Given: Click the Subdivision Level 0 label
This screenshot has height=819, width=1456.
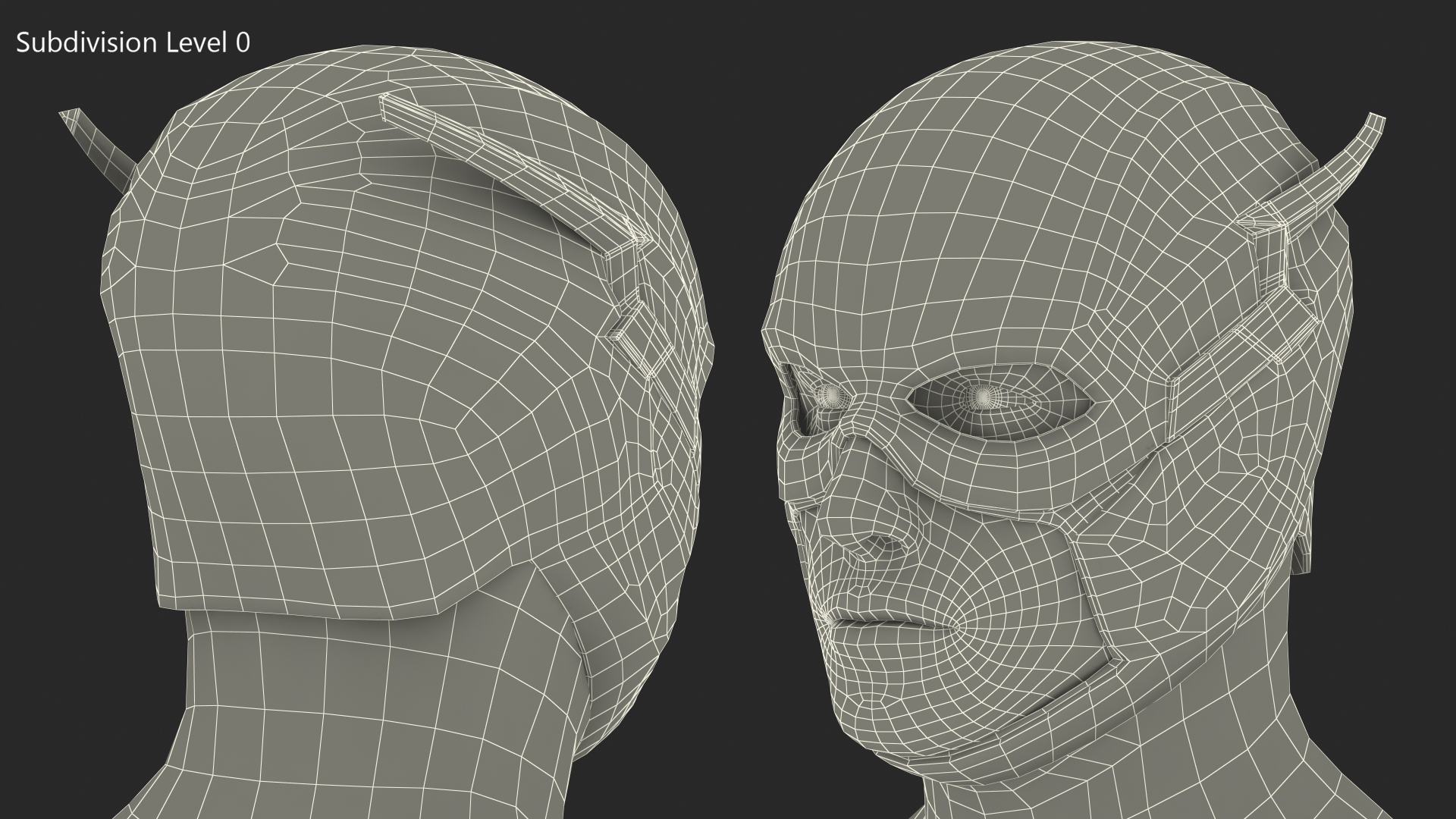Looking at the screenshot, I should pos(133,43).
